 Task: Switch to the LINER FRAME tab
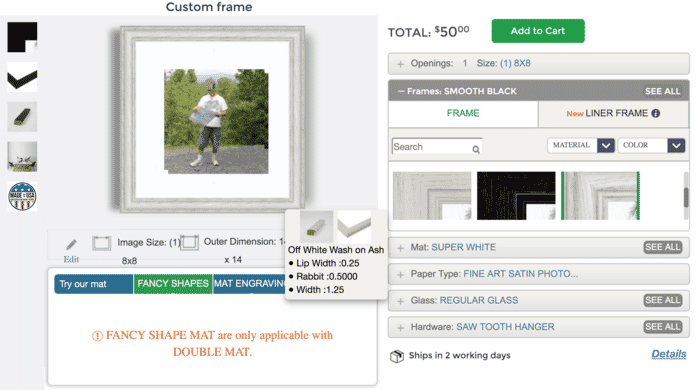(x=613, y=114)
